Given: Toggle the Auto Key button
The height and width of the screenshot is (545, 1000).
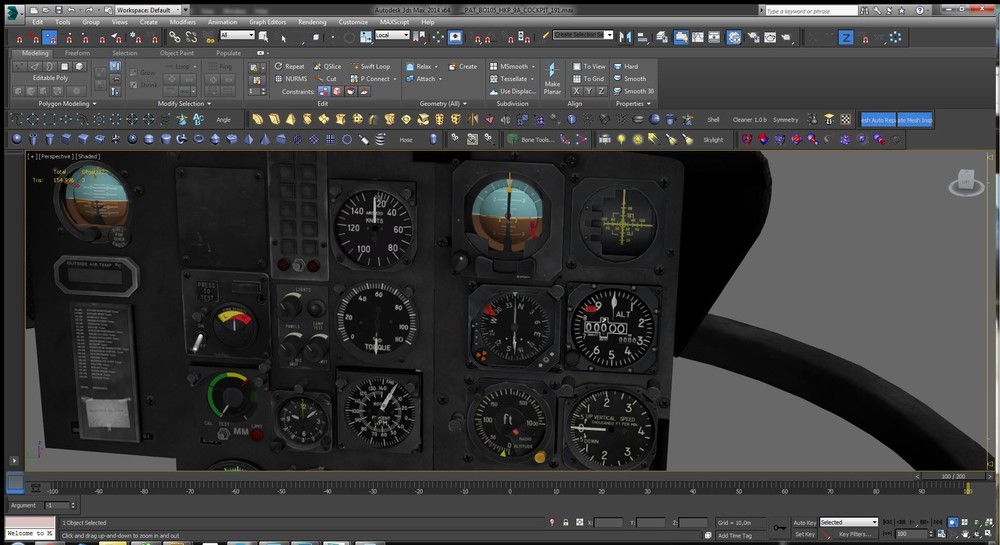Looking at the screenshot, I should 804,522.
